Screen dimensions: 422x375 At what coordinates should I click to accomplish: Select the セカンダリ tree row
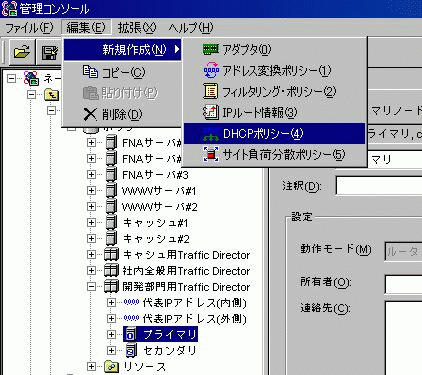[x=170, y=350]
